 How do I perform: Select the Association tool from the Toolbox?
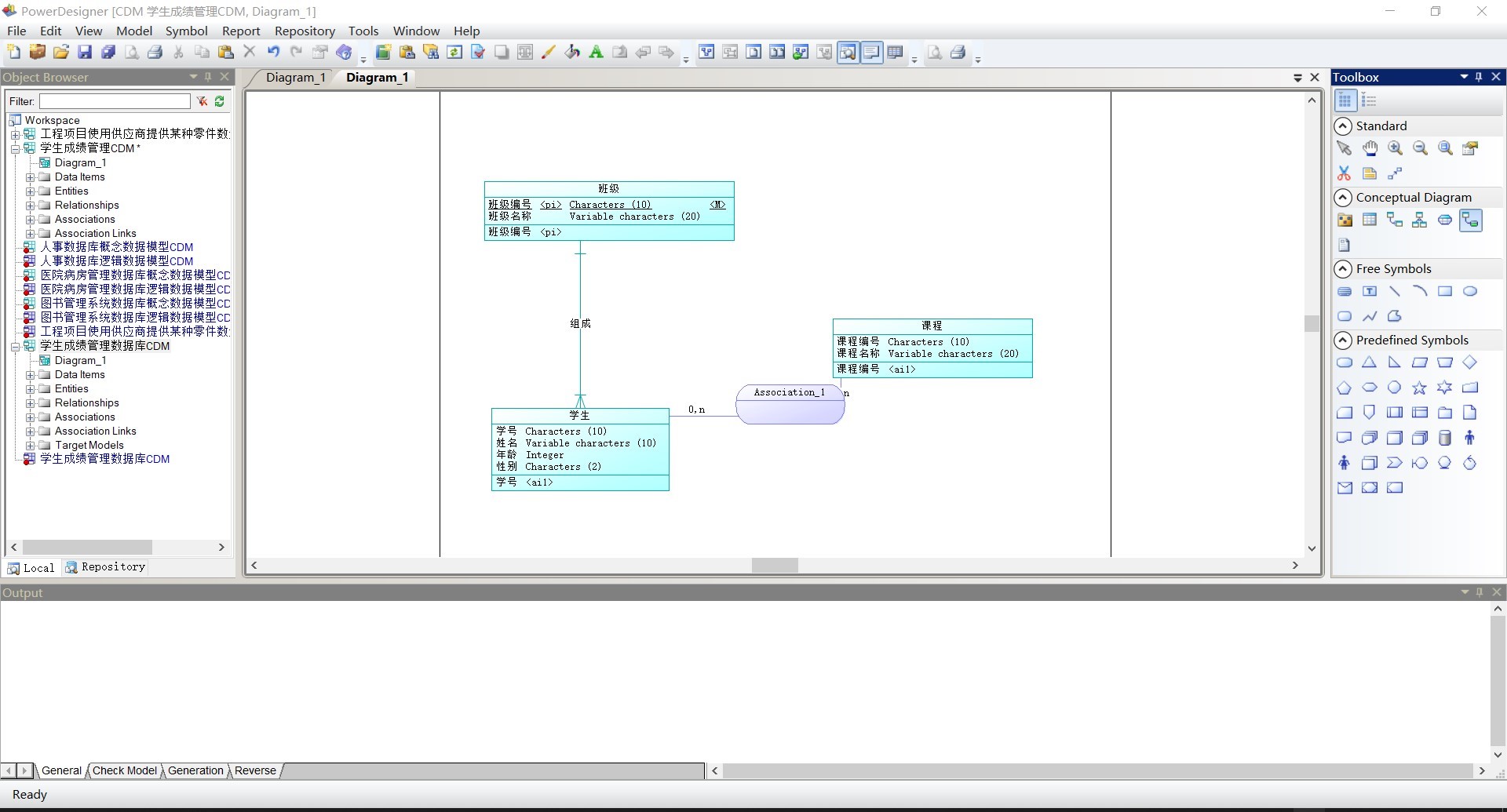(x=1445, y=220)
